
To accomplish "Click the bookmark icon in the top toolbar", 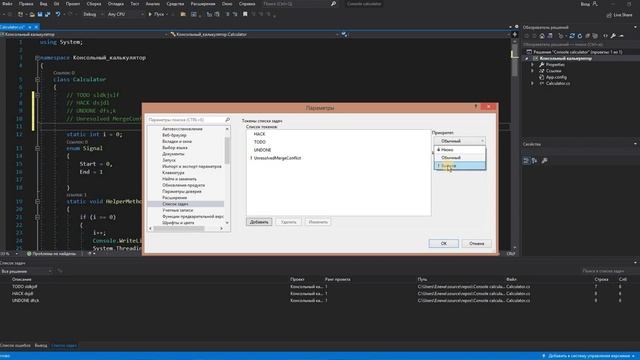I will [x=245, y=14].
